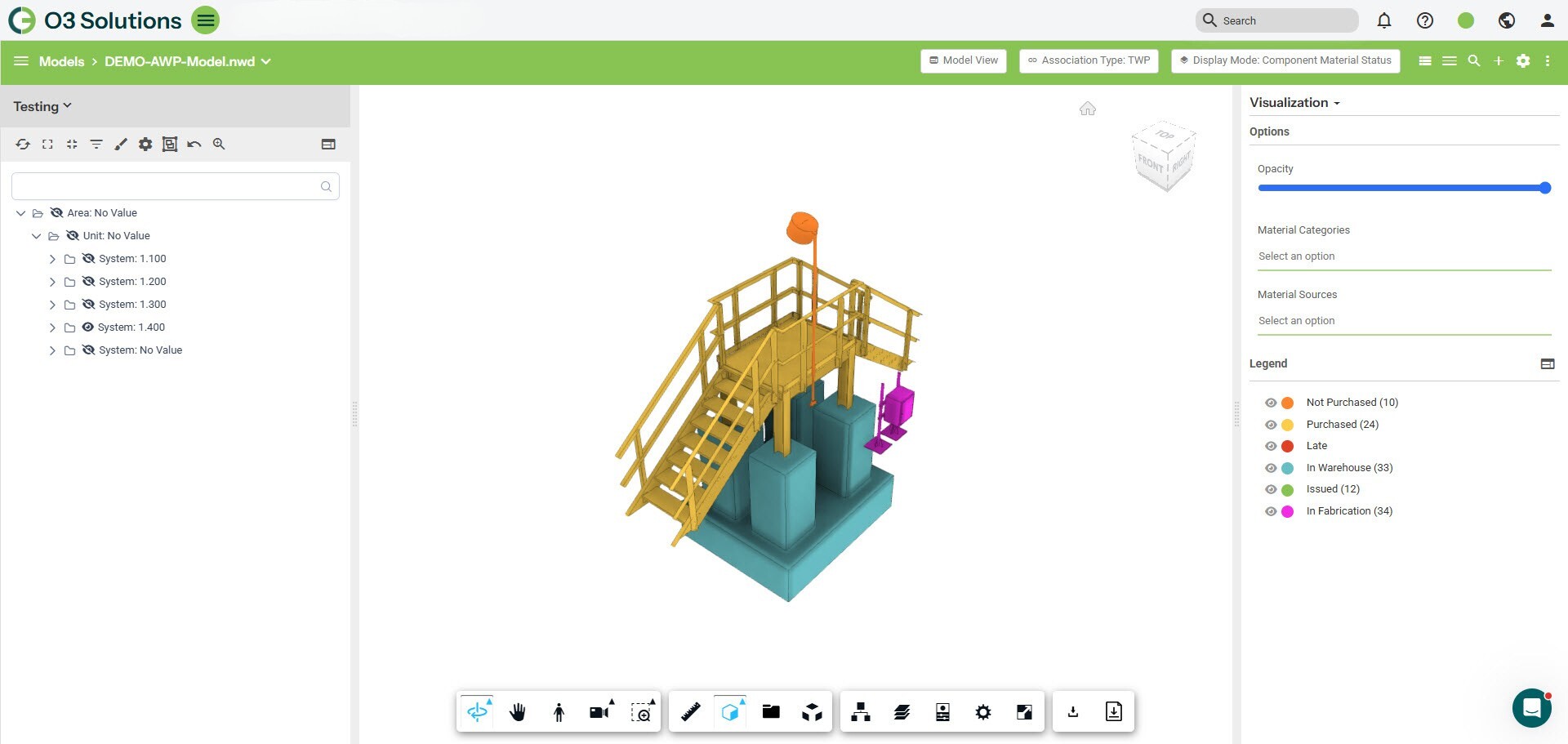Click the filter icon in tree toolbar
This screenshot has height=744, width=1568.
pyautogui.click(x=96, y=145)
